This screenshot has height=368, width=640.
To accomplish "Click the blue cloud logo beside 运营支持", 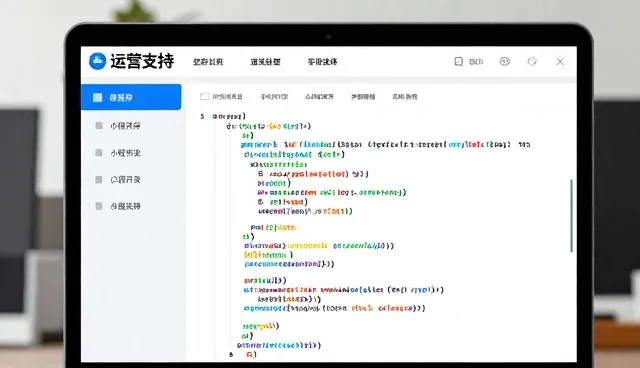I will [97, 61].
